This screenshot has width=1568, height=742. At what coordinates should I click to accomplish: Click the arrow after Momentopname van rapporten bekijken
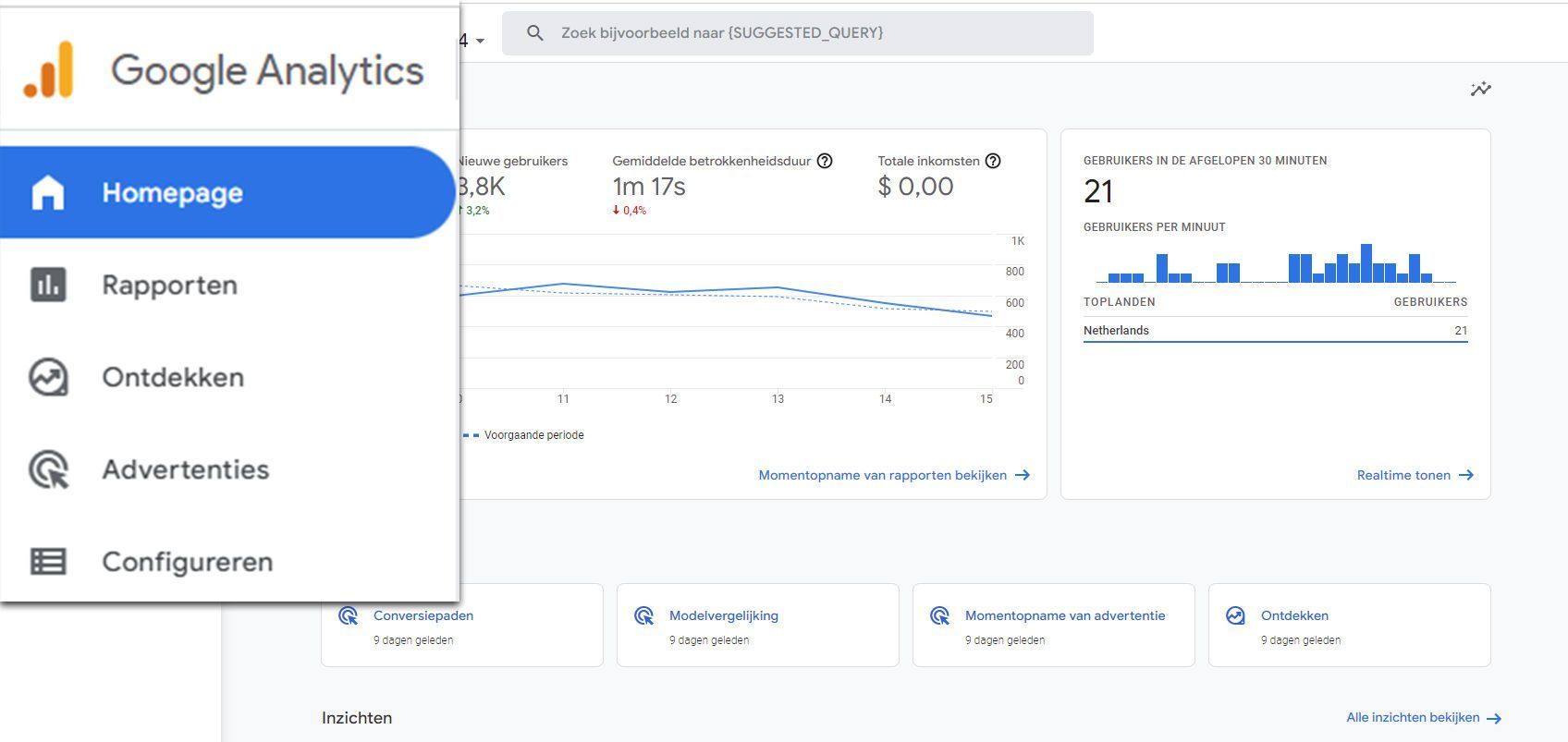[1022, 475]
